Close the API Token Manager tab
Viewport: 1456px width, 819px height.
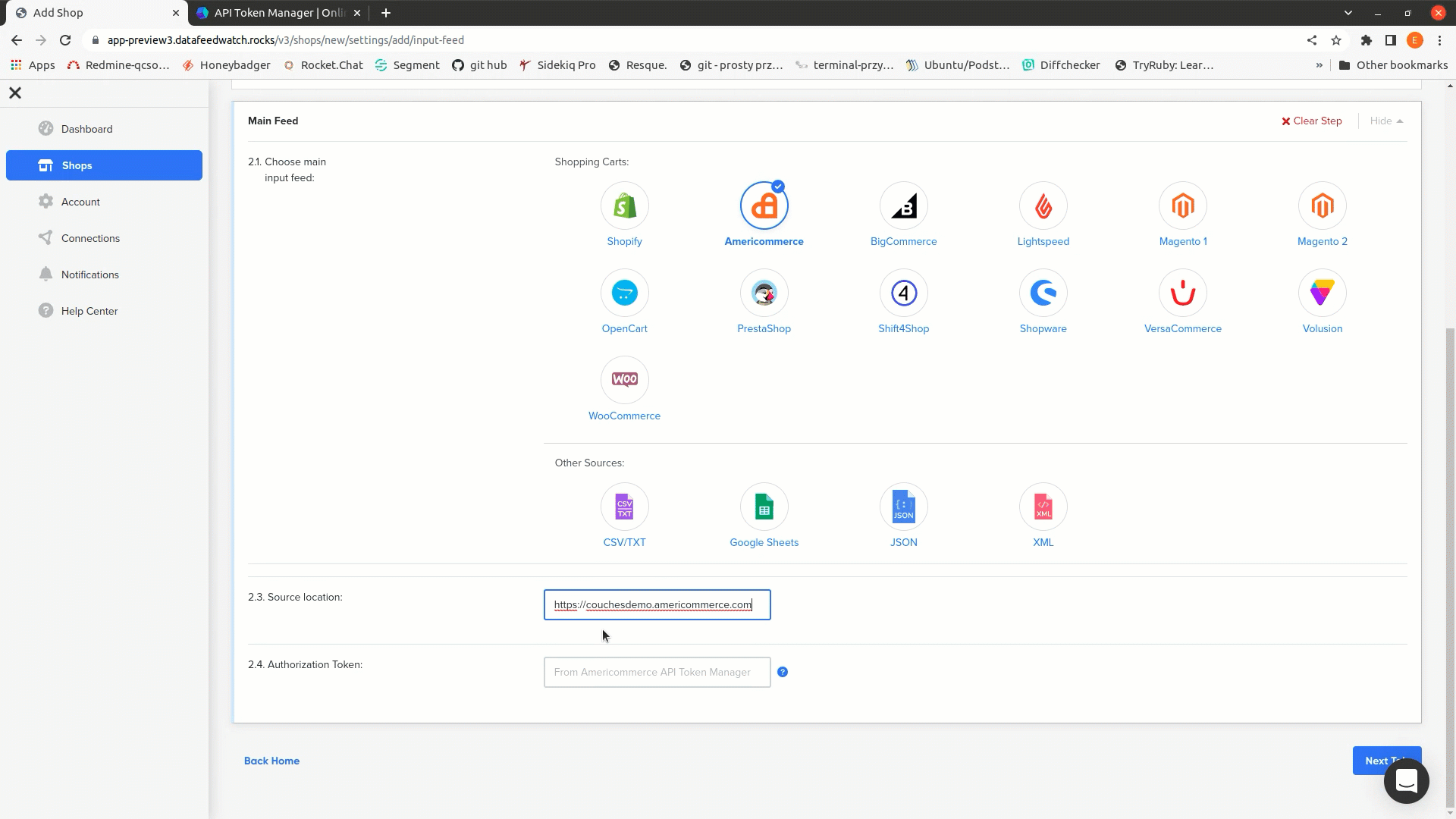[x=357, y=13]
